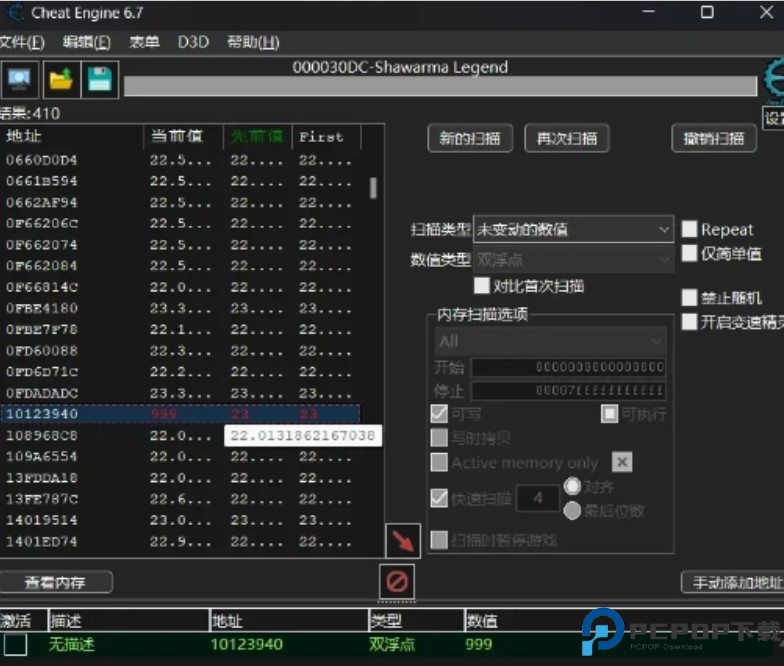The width and height of the screenshot is (784, 666).
Task: Enable the 开启变速精灵 checkbox
Action: [690, 322]
